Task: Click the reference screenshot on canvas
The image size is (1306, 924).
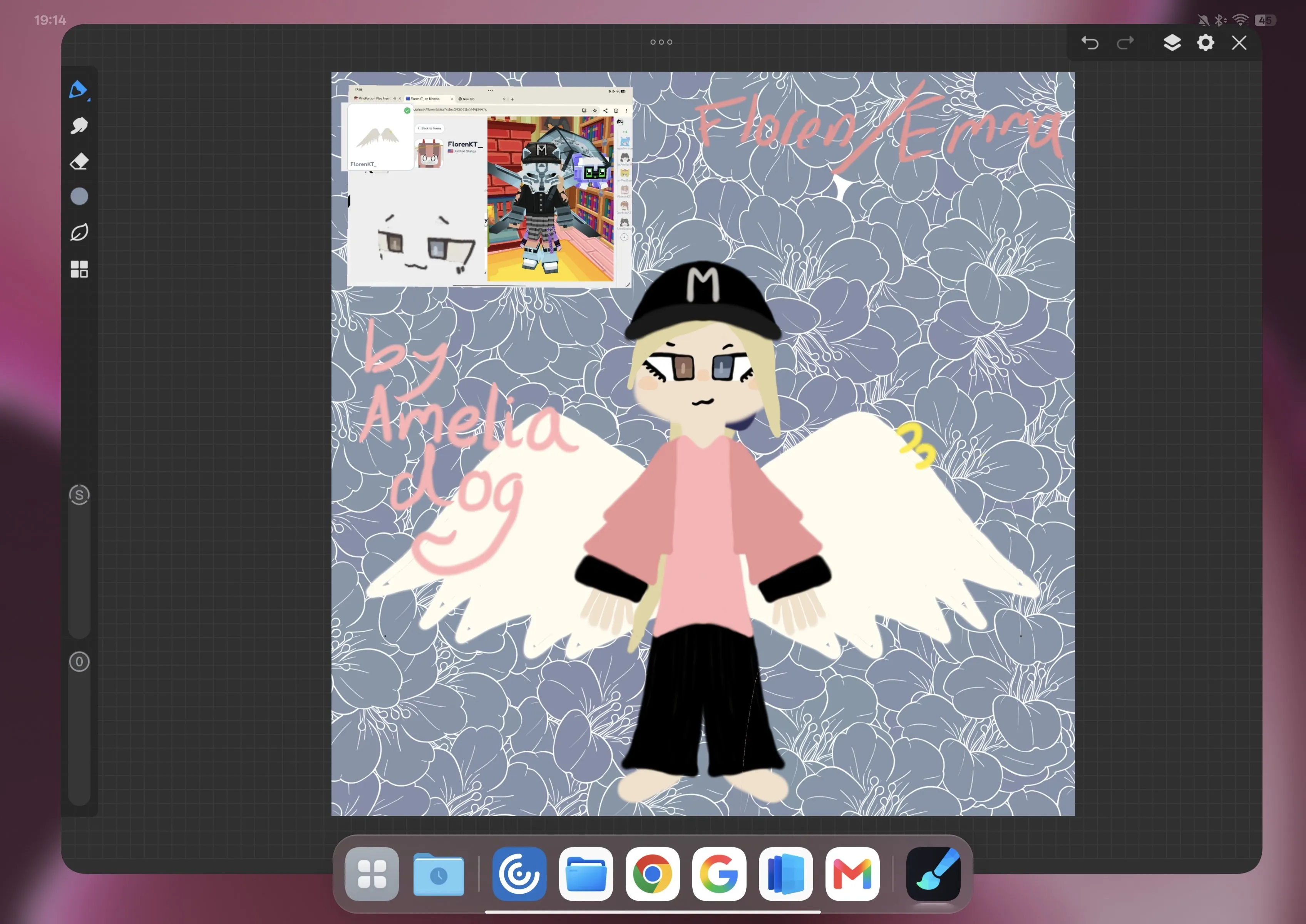Action: pyautogui.click(x=489, y=187)
